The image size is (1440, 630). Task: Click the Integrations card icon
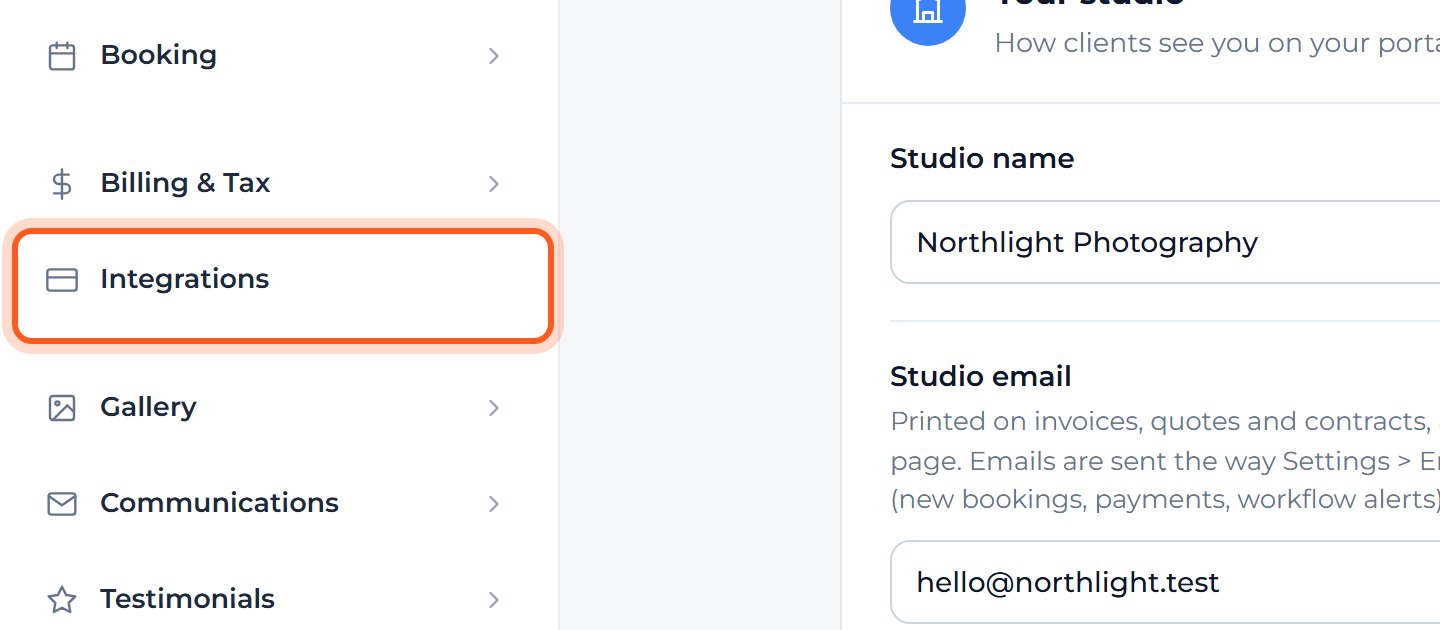(62, 280)
